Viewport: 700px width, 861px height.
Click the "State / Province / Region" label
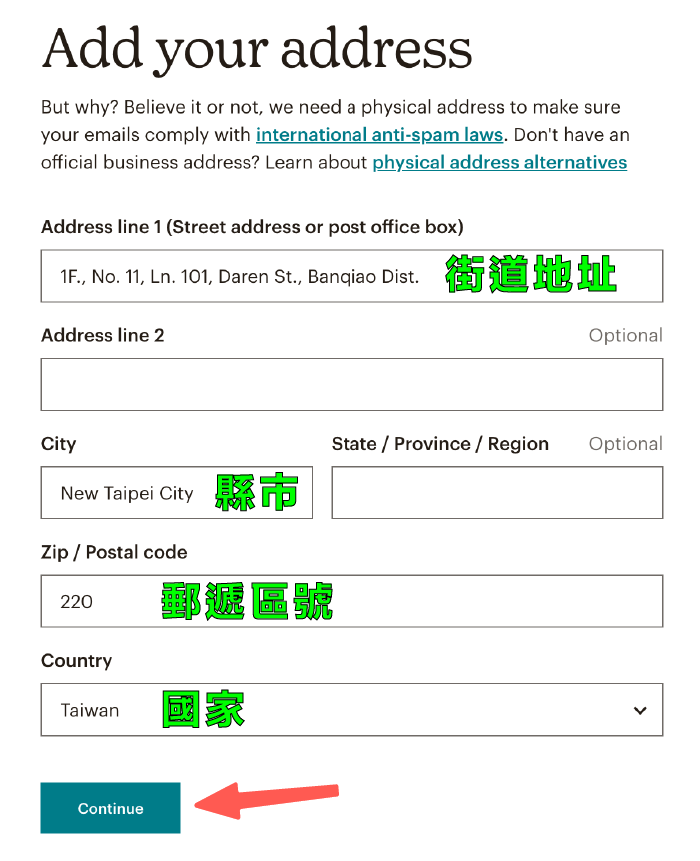(x=440, y=444)
